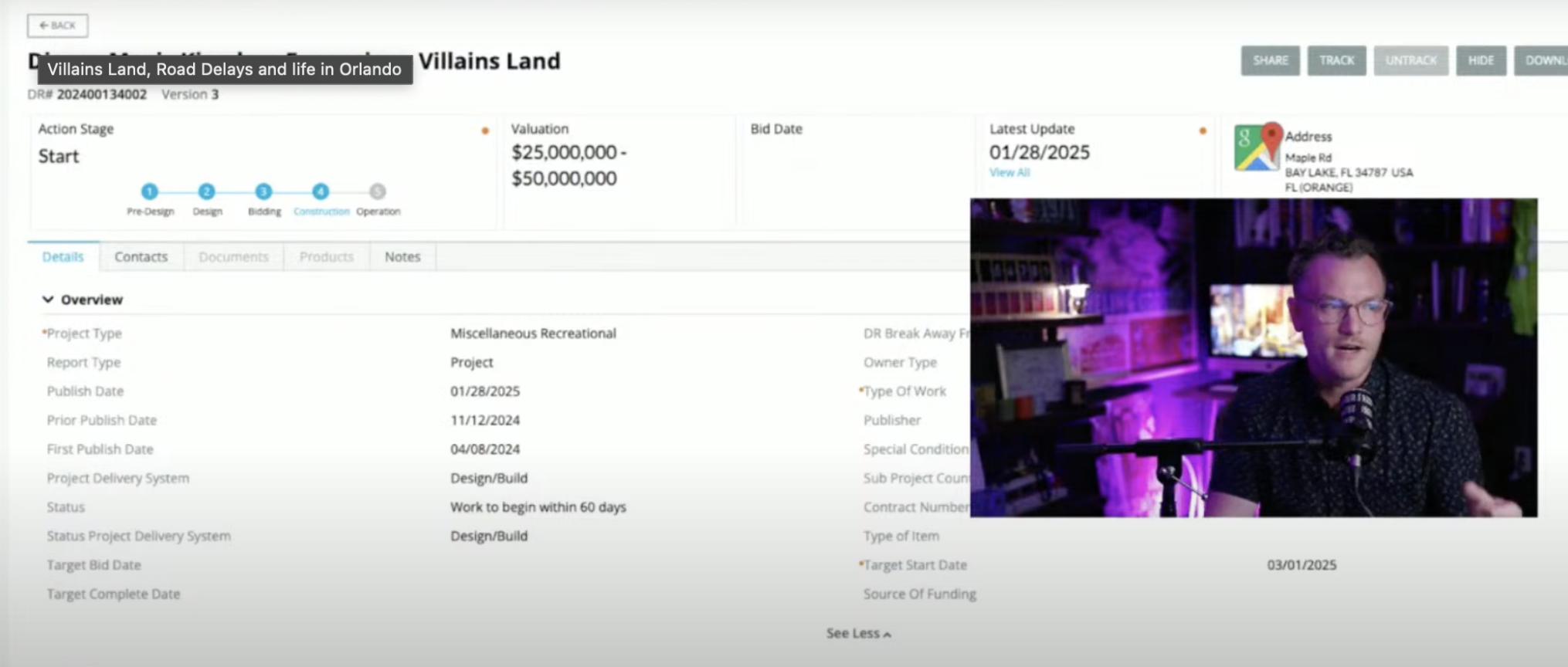Image resolution: width=1568 pixels, height=667 pixels.
Task: Open the Documents tab
Action: point(233,257)
